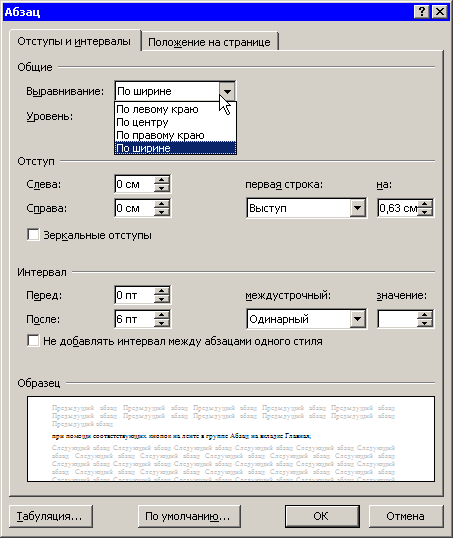Click the Образец paragraph preview box
453x538 pixels.
[231, 439]
